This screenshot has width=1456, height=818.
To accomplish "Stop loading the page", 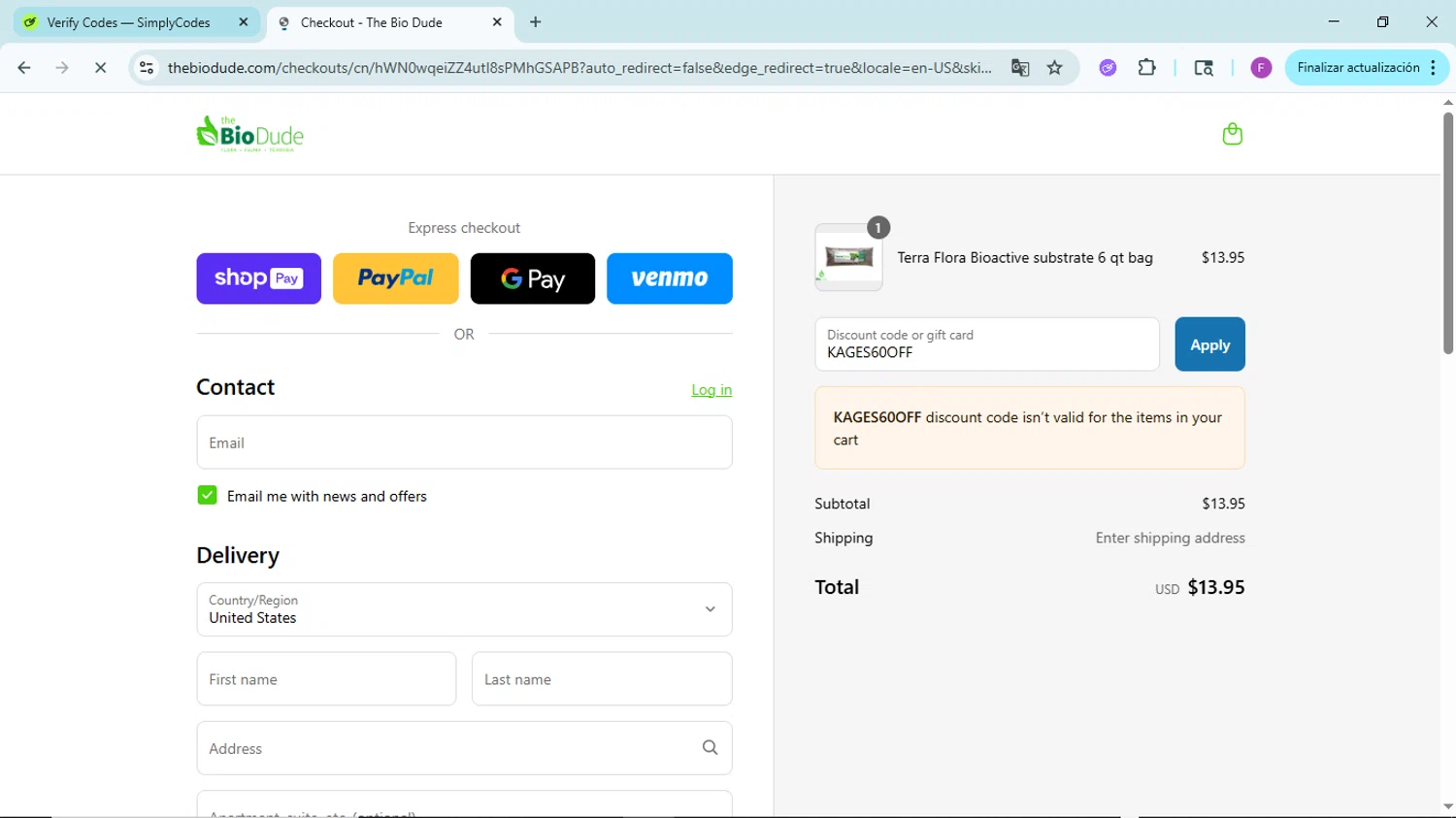I will [100, 68].
